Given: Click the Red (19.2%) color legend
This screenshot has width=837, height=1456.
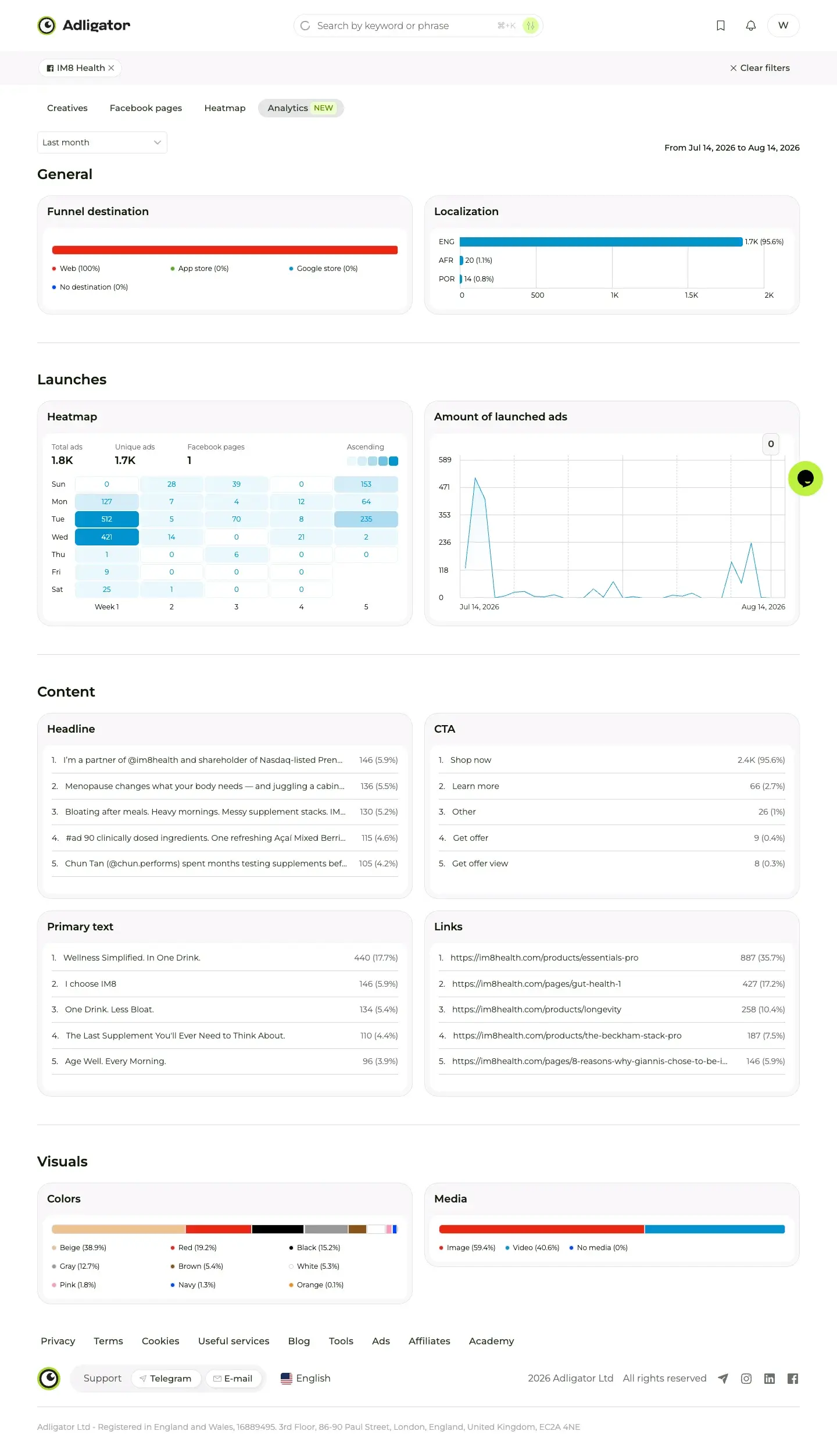Looking at the screenshot, I should click(194, 1248).
